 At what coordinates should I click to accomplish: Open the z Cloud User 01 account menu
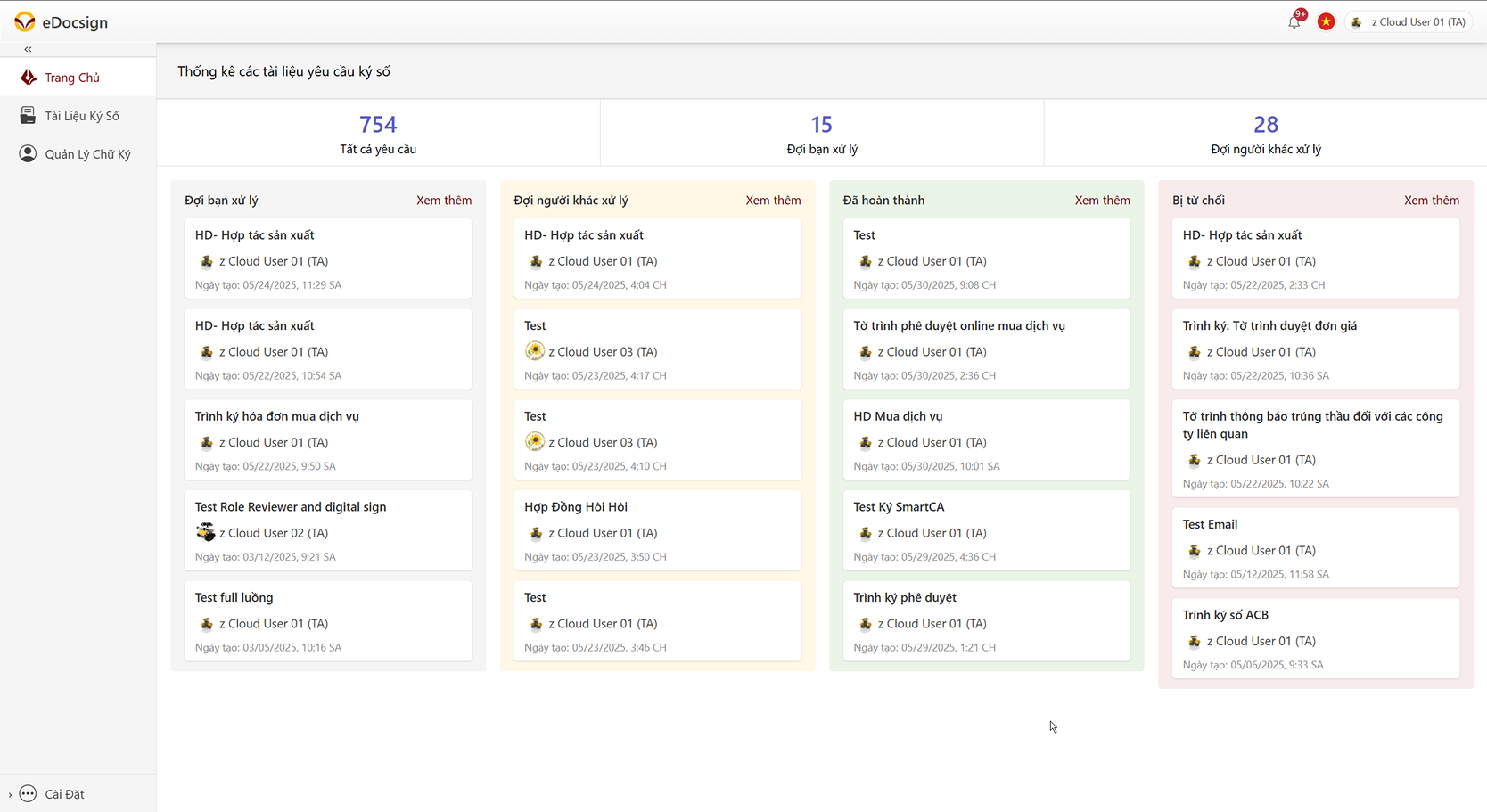click(1409, 22)
